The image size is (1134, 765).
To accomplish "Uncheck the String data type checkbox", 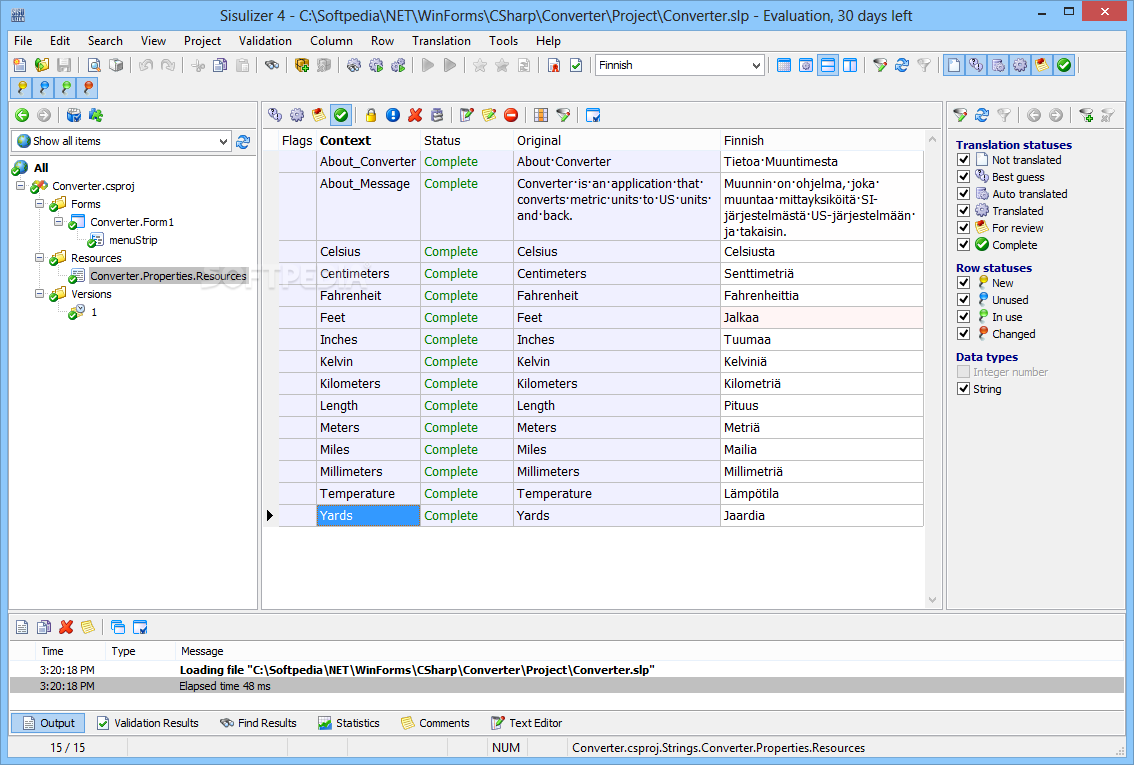I will 963,389.
